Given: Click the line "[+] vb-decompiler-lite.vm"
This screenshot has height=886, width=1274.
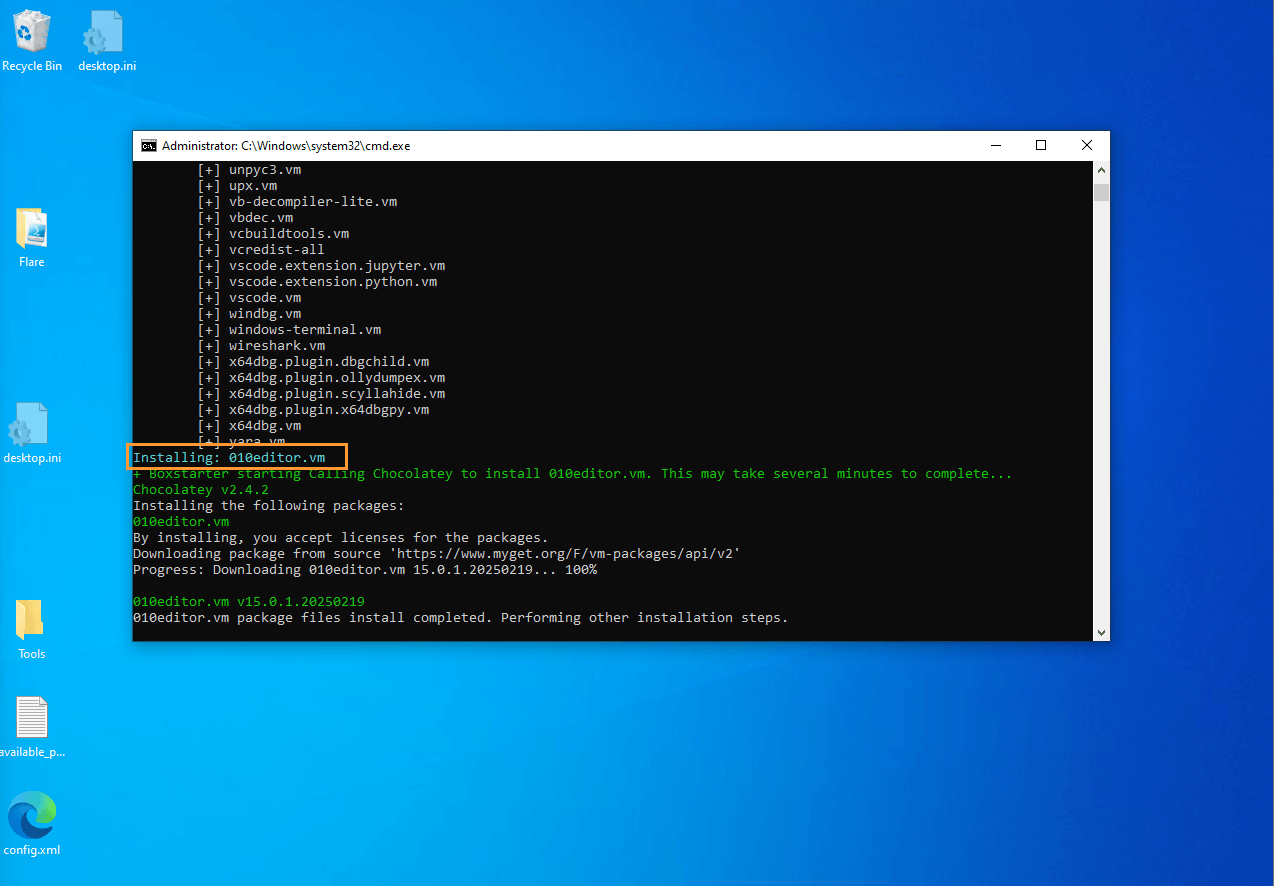Looking at the screenshot, I should coord(297,202).
